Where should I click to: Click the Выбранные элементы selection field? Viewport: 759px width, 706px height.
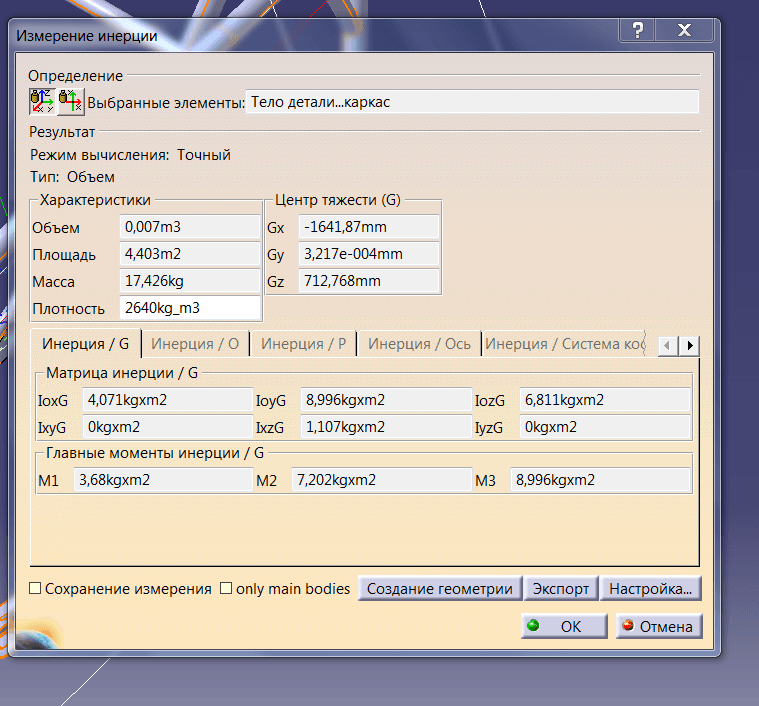pyautogui.click(x=471, y=102)
